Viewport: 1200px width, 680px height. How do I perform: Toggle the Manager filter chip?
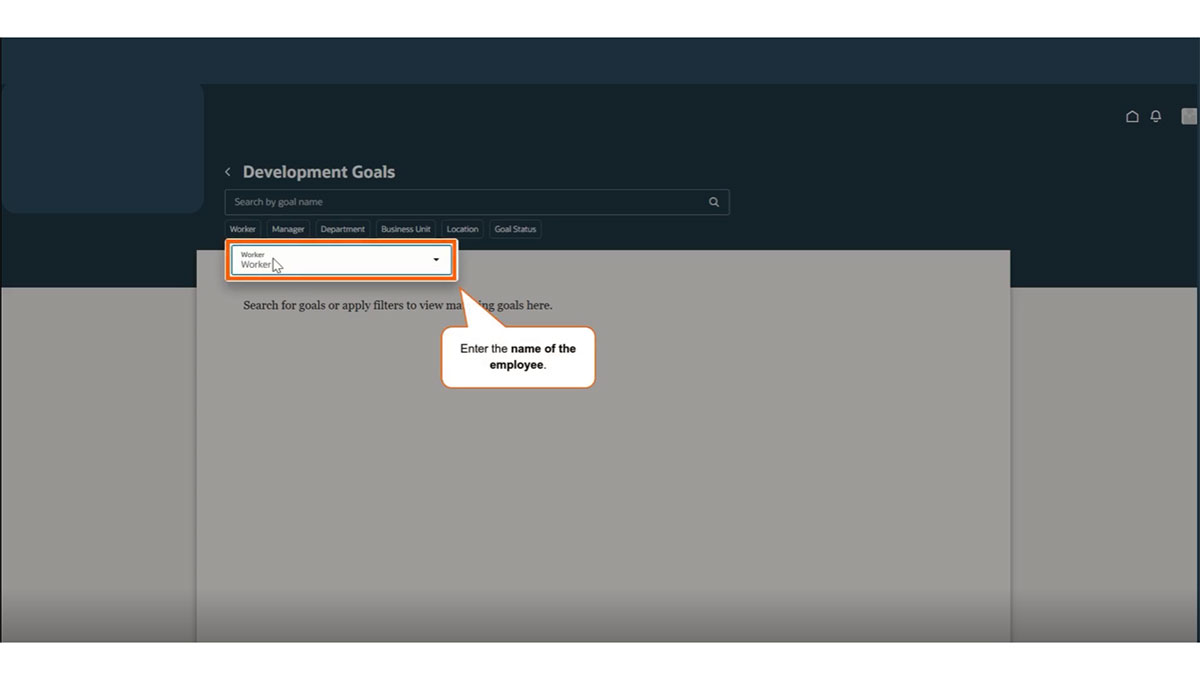click(x=288, y=229)
